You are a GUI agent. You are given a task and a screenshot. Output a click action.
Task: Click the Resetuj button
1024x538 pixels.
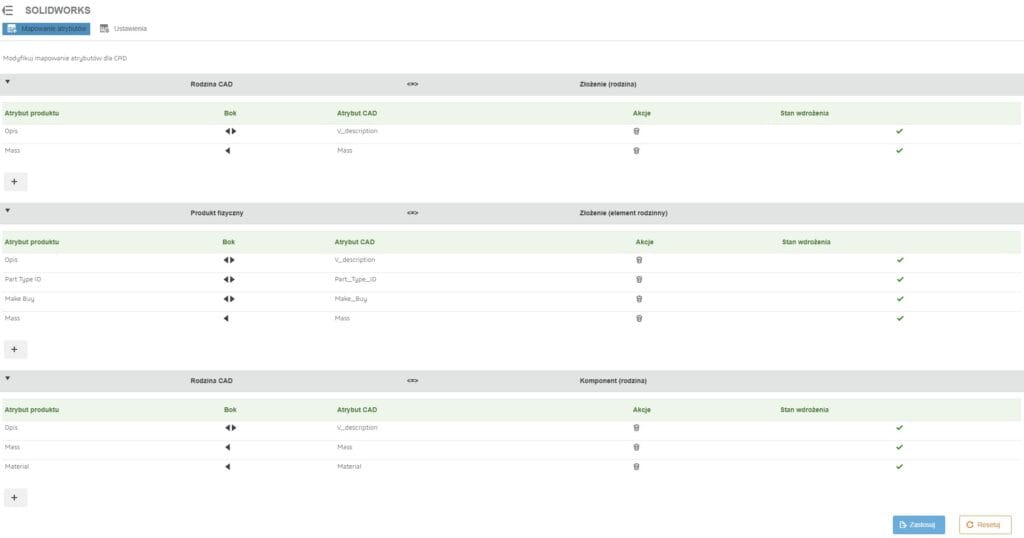coord(984,524)
